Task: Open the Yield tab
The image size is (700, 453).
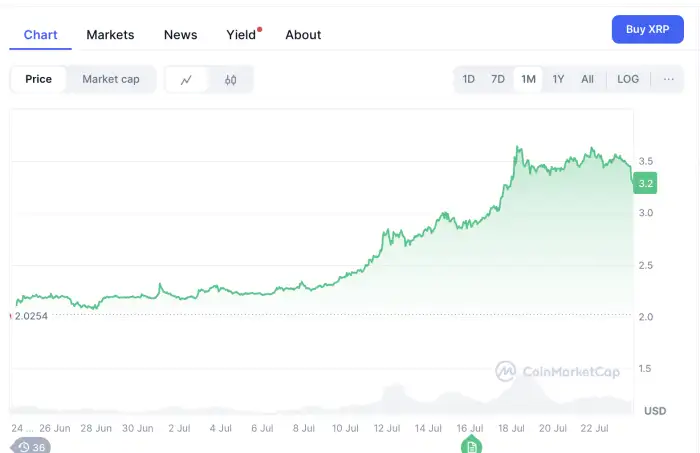Action: coord(241,34)
